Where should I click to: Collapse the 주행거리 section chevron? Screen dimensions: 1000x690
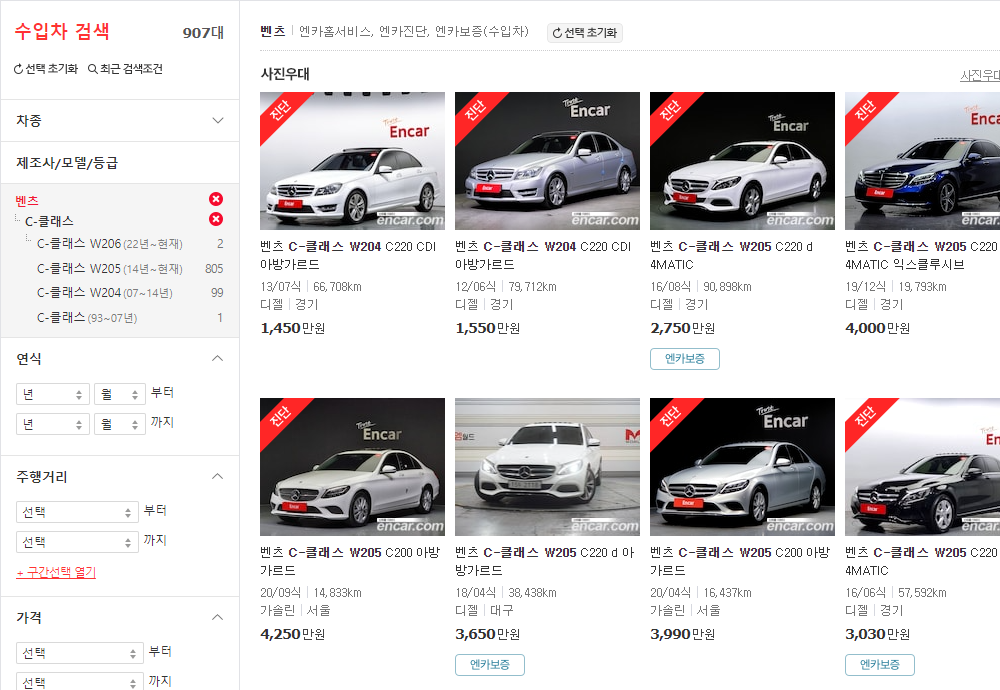217,476
